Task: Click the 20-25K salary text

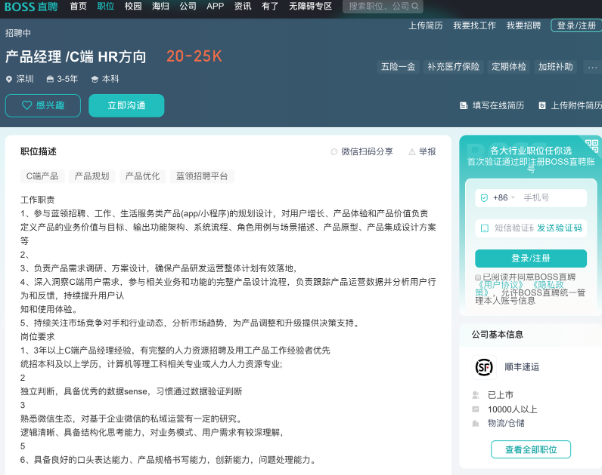Action: click(x=194, y=56)
